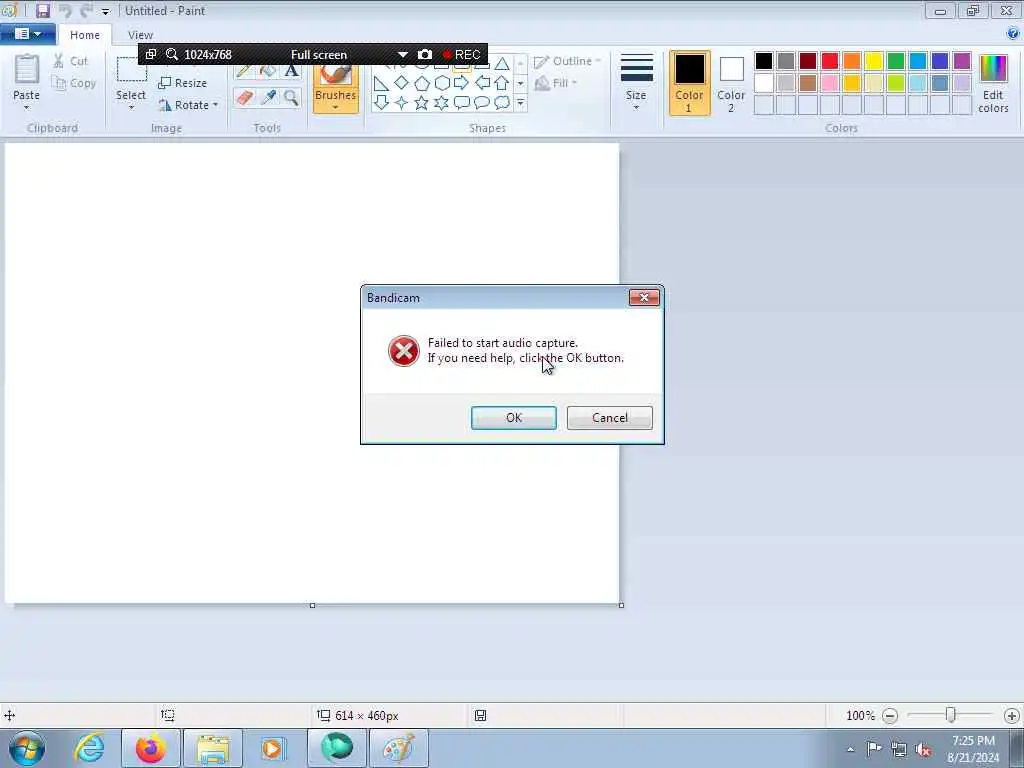Image resolution: width=1024 pixels, height=768 pixels.
Task: Click the Cut button
Action: (71, 61)
